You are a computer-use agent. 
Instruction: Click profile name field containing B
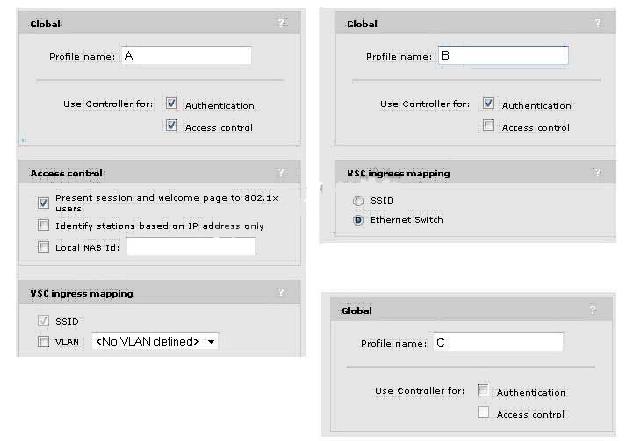point(503,55)
